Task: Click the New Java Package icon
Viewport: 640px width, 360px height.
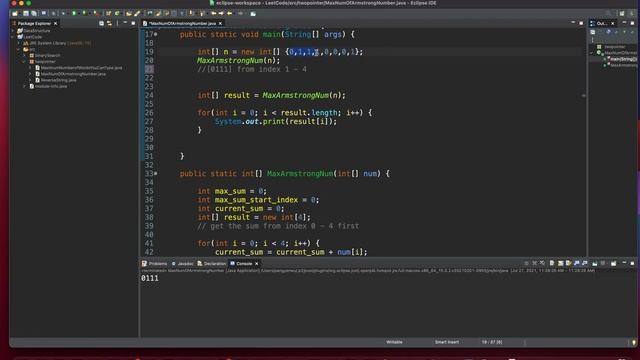Action: coord(108,13)
